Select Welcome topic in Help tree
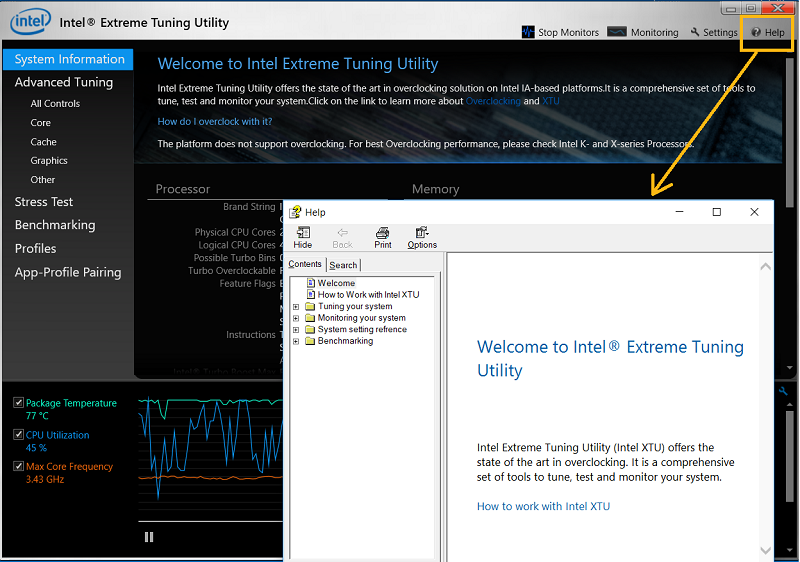Image resolution: width=800 pixels, height=562 pixels. [336, 283]
